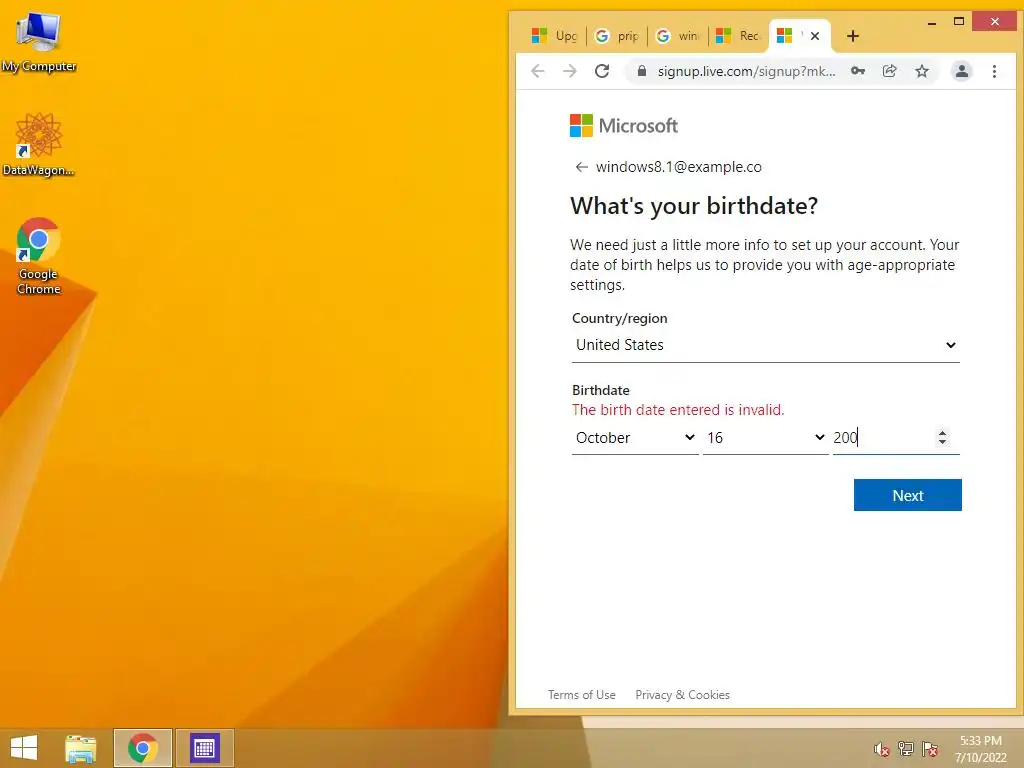Bookmark this page with the star

tap(921, 71)
